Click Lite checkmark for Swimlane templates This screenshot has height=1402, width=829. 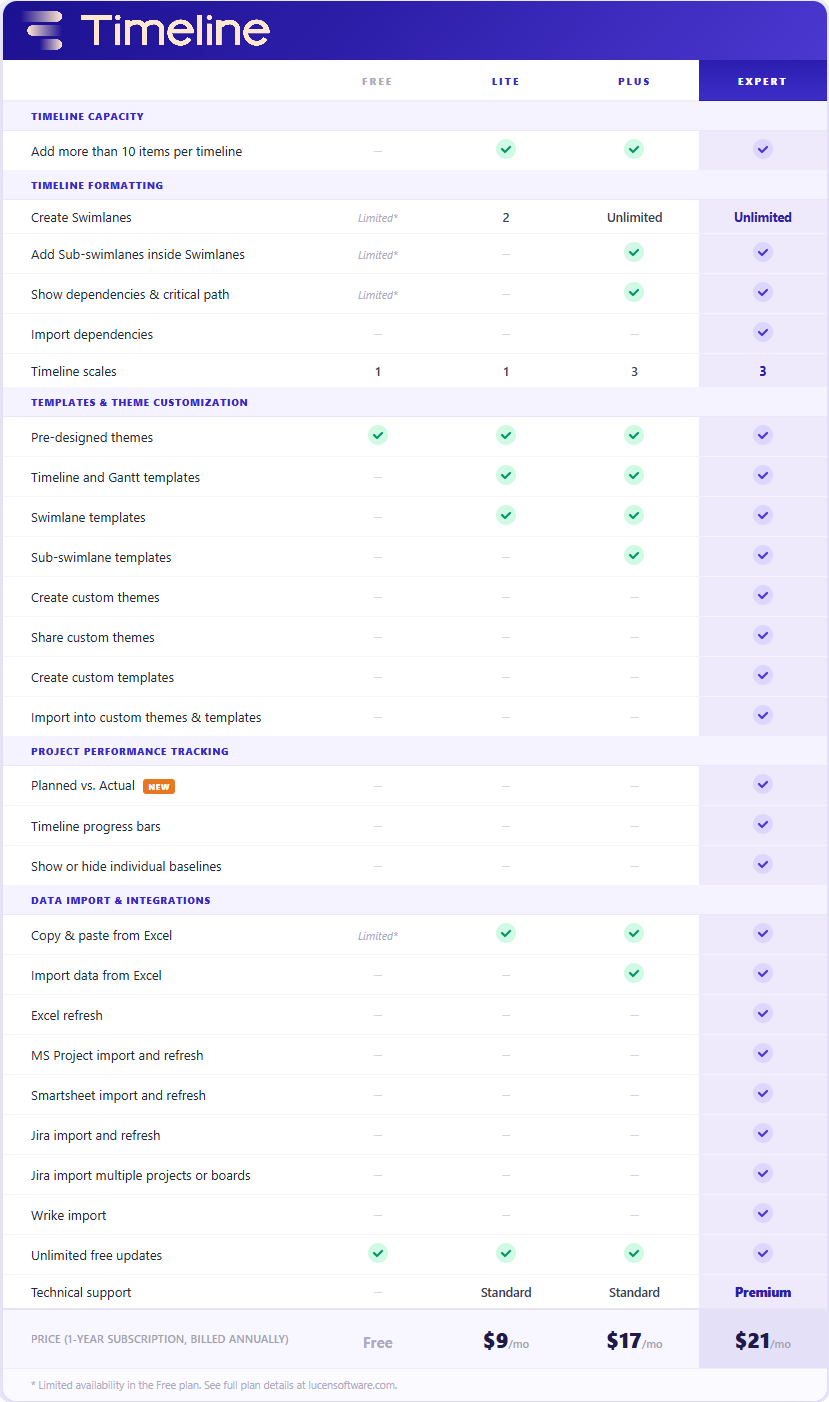click(x=506, y=515)
